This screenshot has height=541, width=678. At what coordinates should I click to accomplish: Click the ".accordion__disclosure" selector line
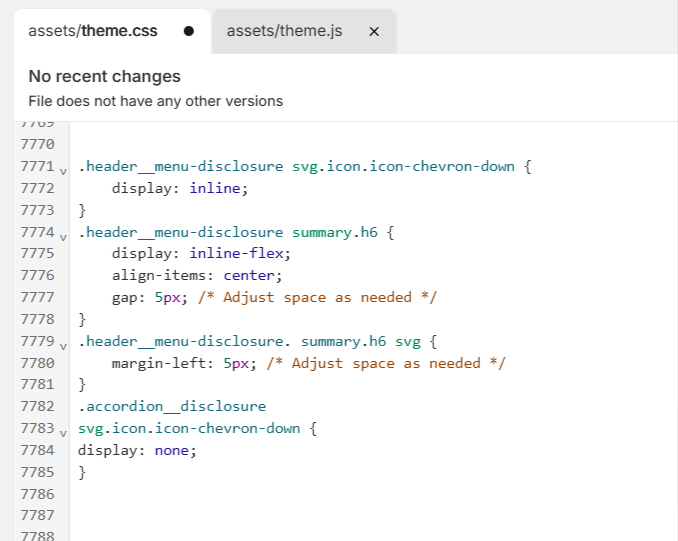(x=172, y=406)
